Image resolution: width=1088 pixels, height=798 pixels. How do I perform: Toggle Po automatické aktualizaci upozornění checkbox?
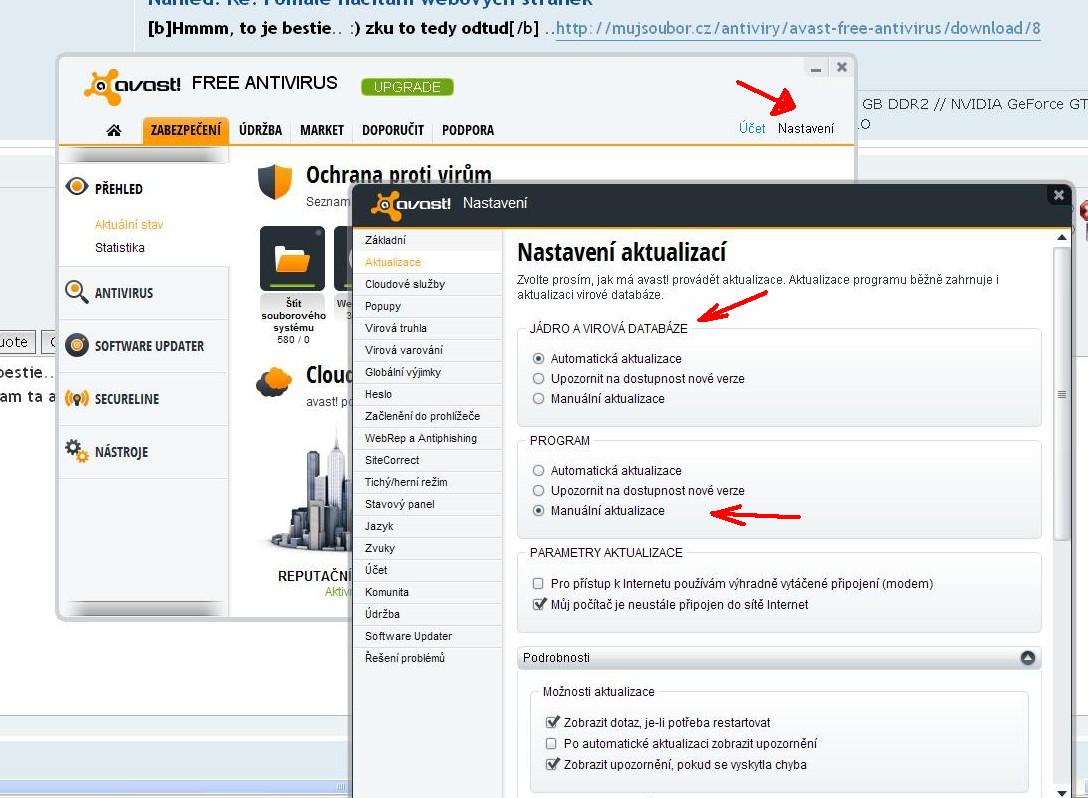pyautogui.click(x=551, y=744)
